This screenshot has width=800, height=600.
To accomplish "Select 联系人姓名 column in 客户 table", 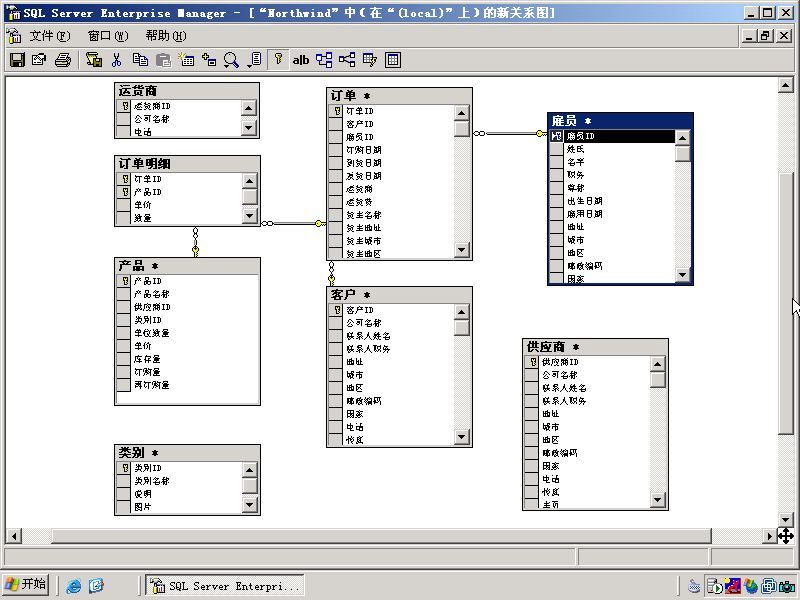I will pos(391,336).
